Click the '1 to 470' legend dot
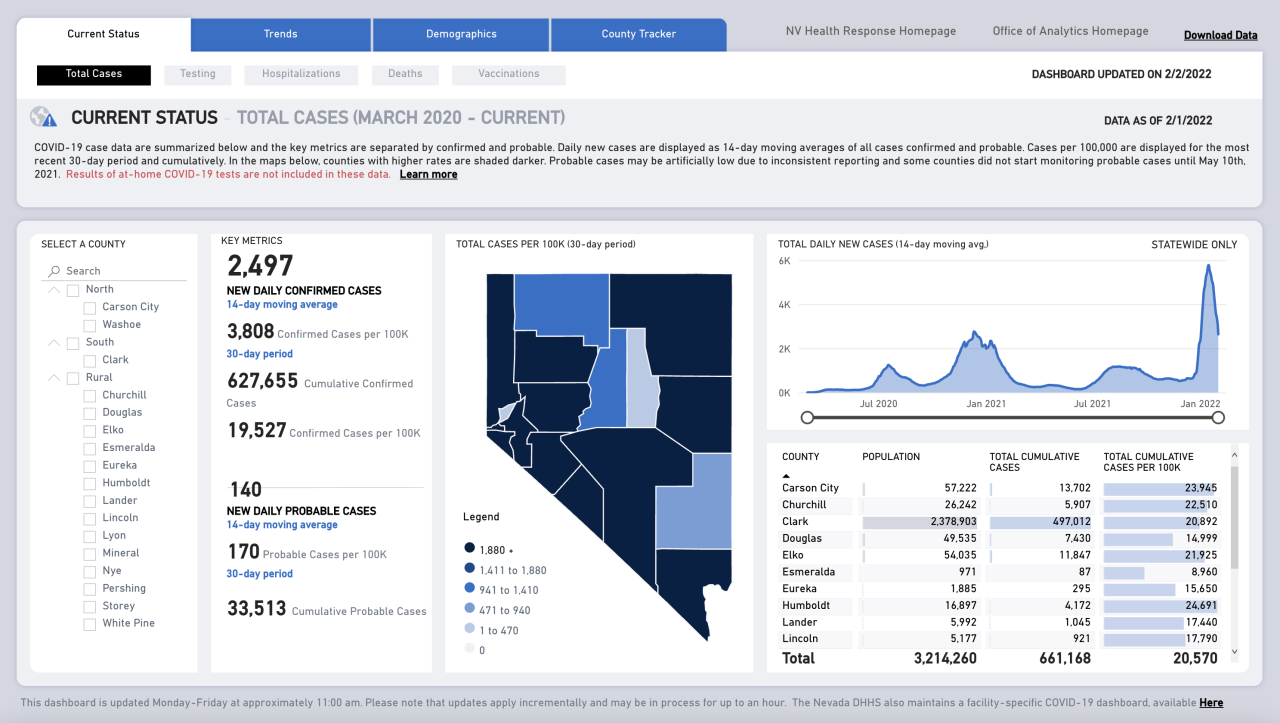1280x723 pixels. [x=469, y=630]
